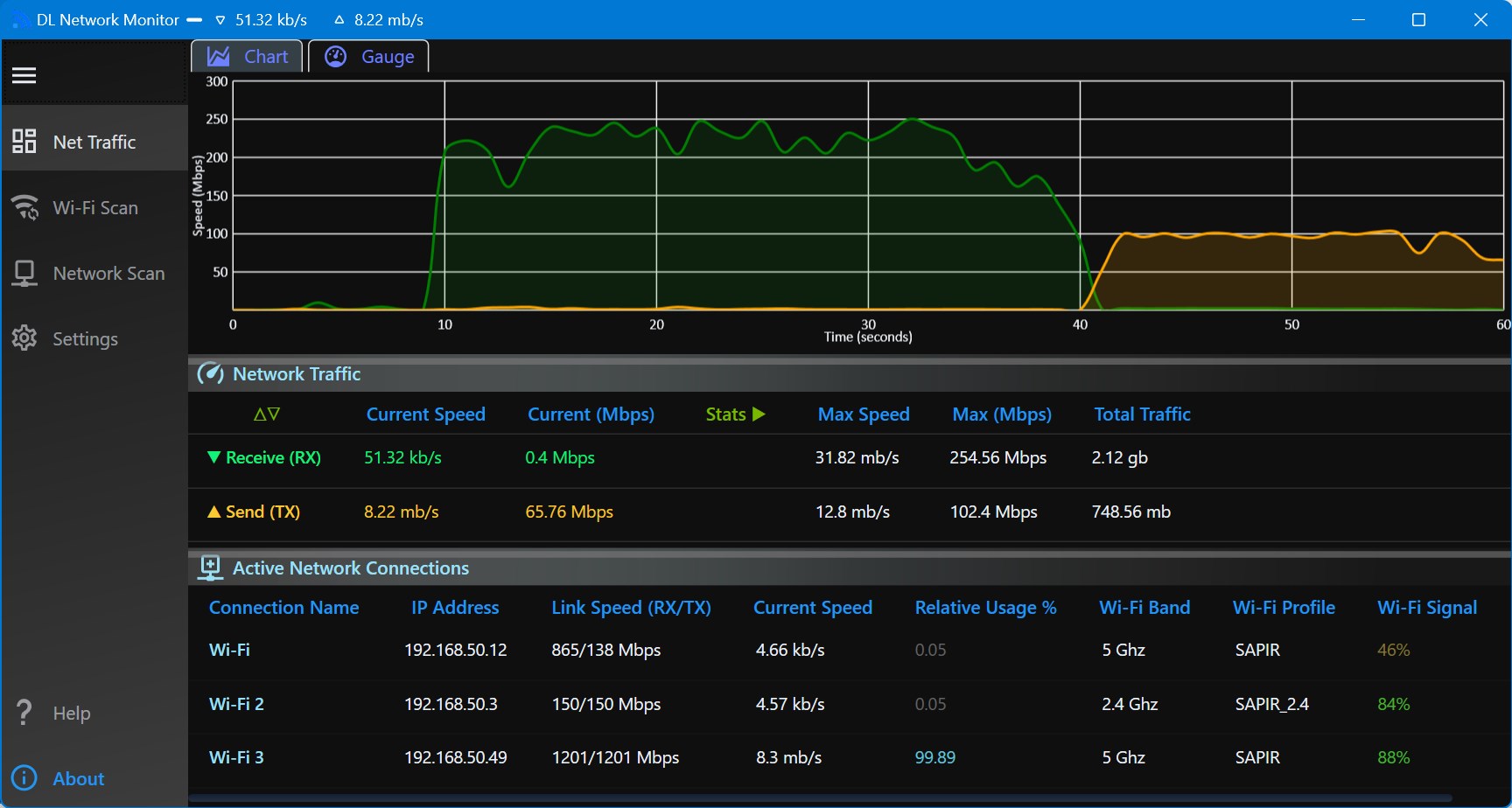Click the green Receive down-arrow icon
Image resolution: width=1512 pixels, height=808 pixels.
[213, 457]
